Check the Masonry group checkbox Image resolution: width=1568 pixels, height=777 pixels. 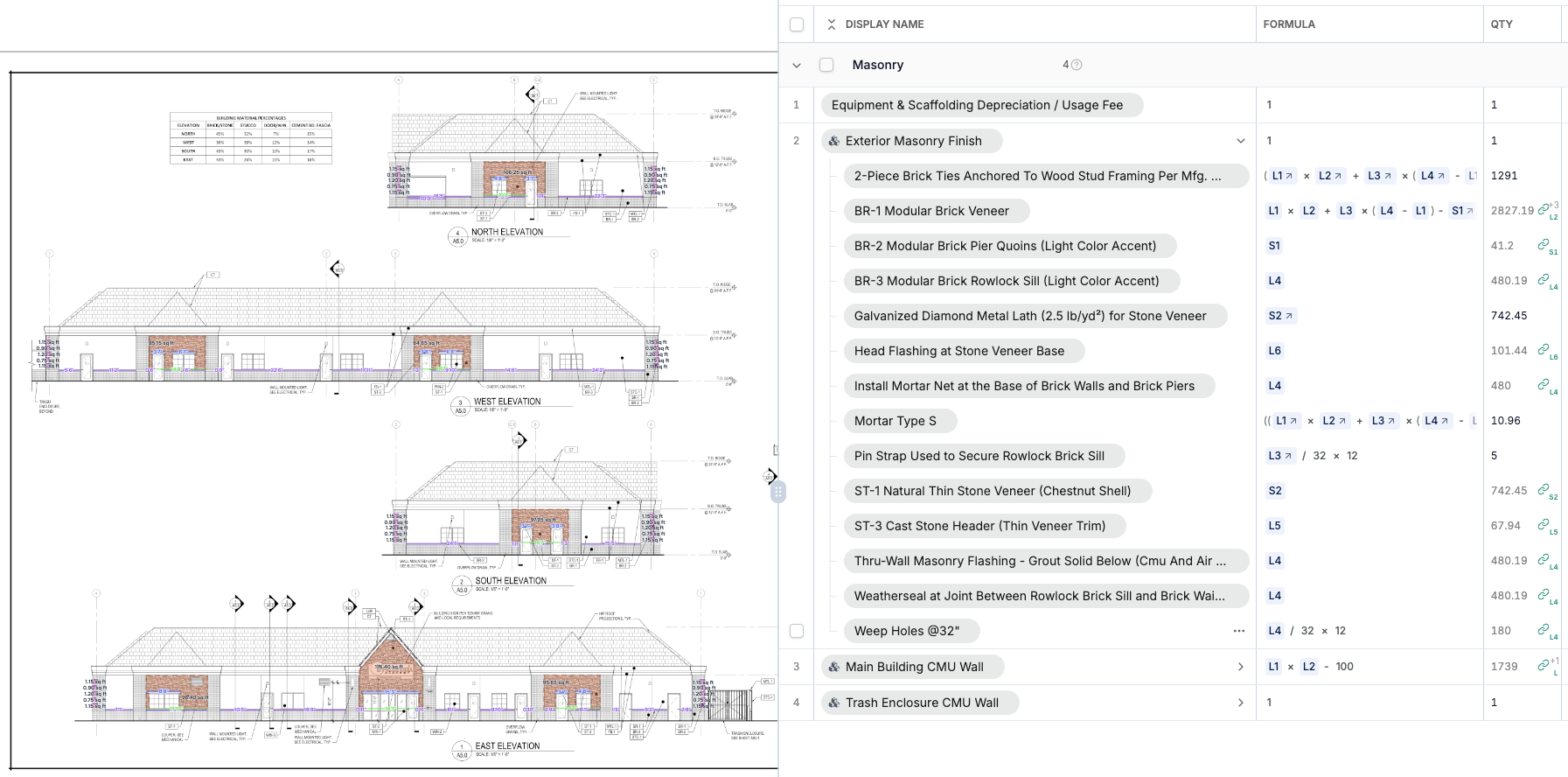[x=826, y=65]
